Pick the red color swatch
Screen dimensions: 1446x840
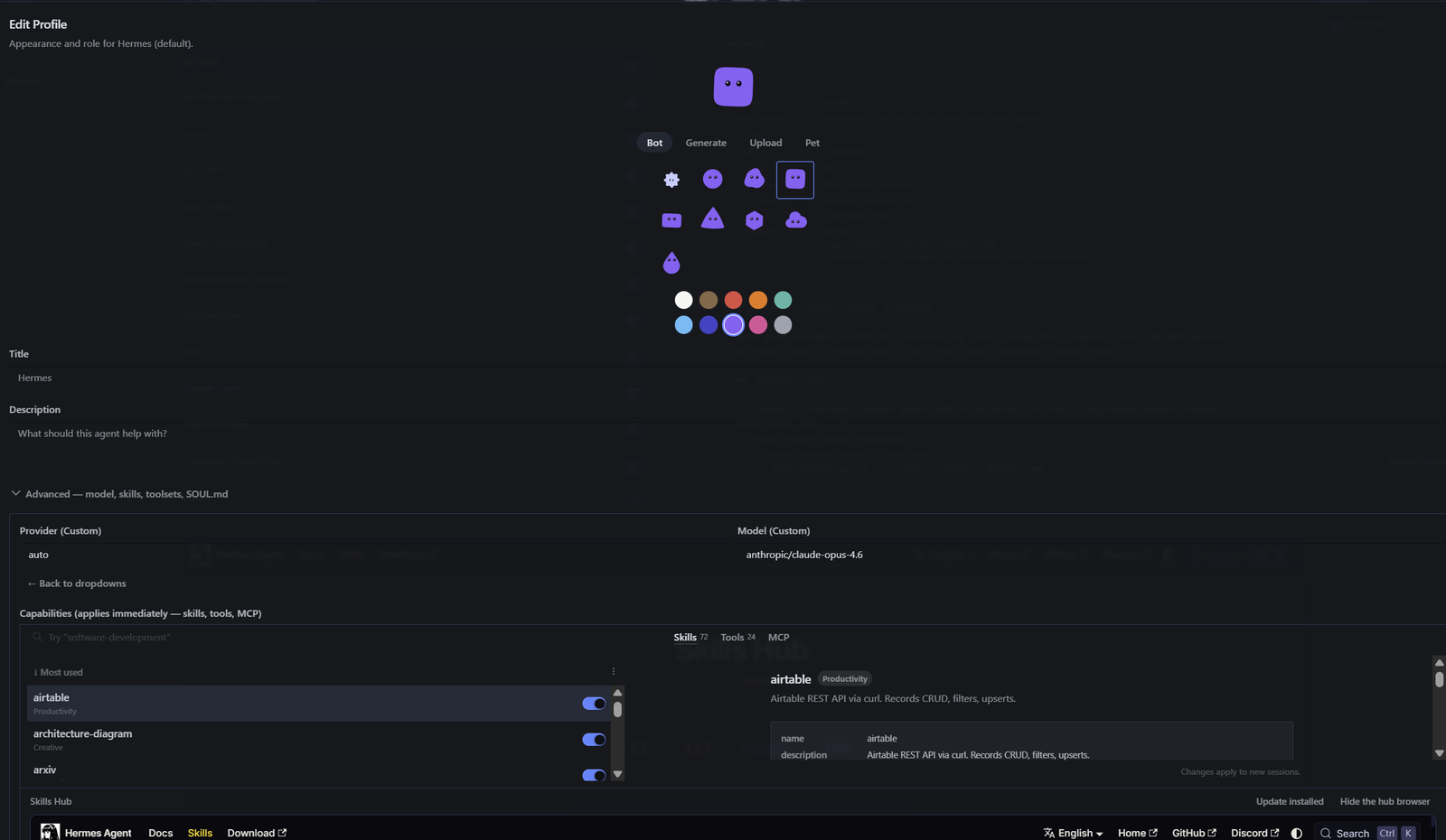click(734, 300)
